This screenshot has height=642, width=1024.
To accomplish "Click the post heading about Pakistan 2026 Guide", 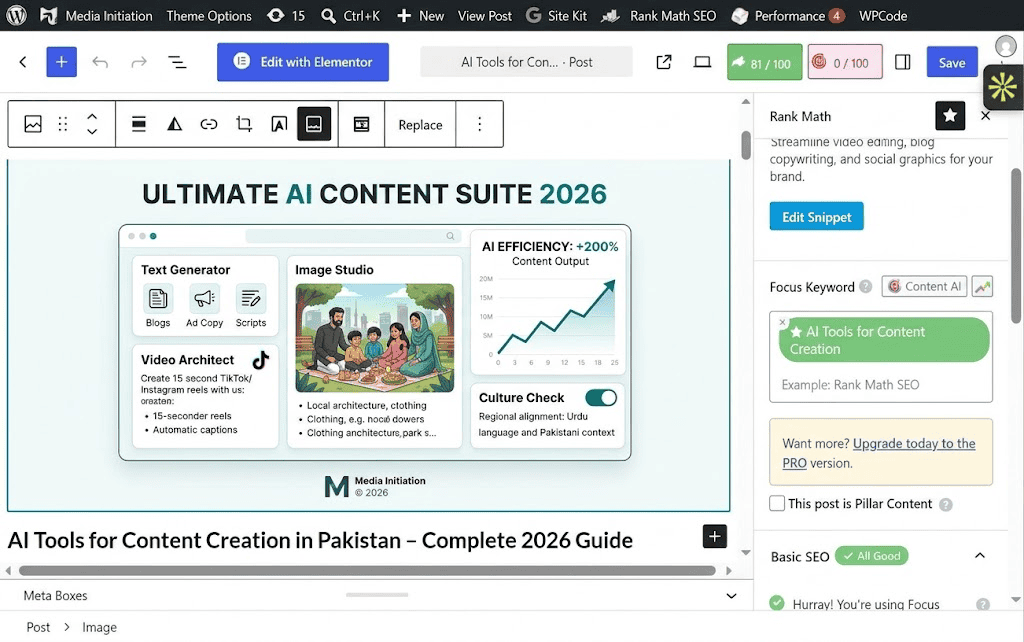I will point(320,540).
